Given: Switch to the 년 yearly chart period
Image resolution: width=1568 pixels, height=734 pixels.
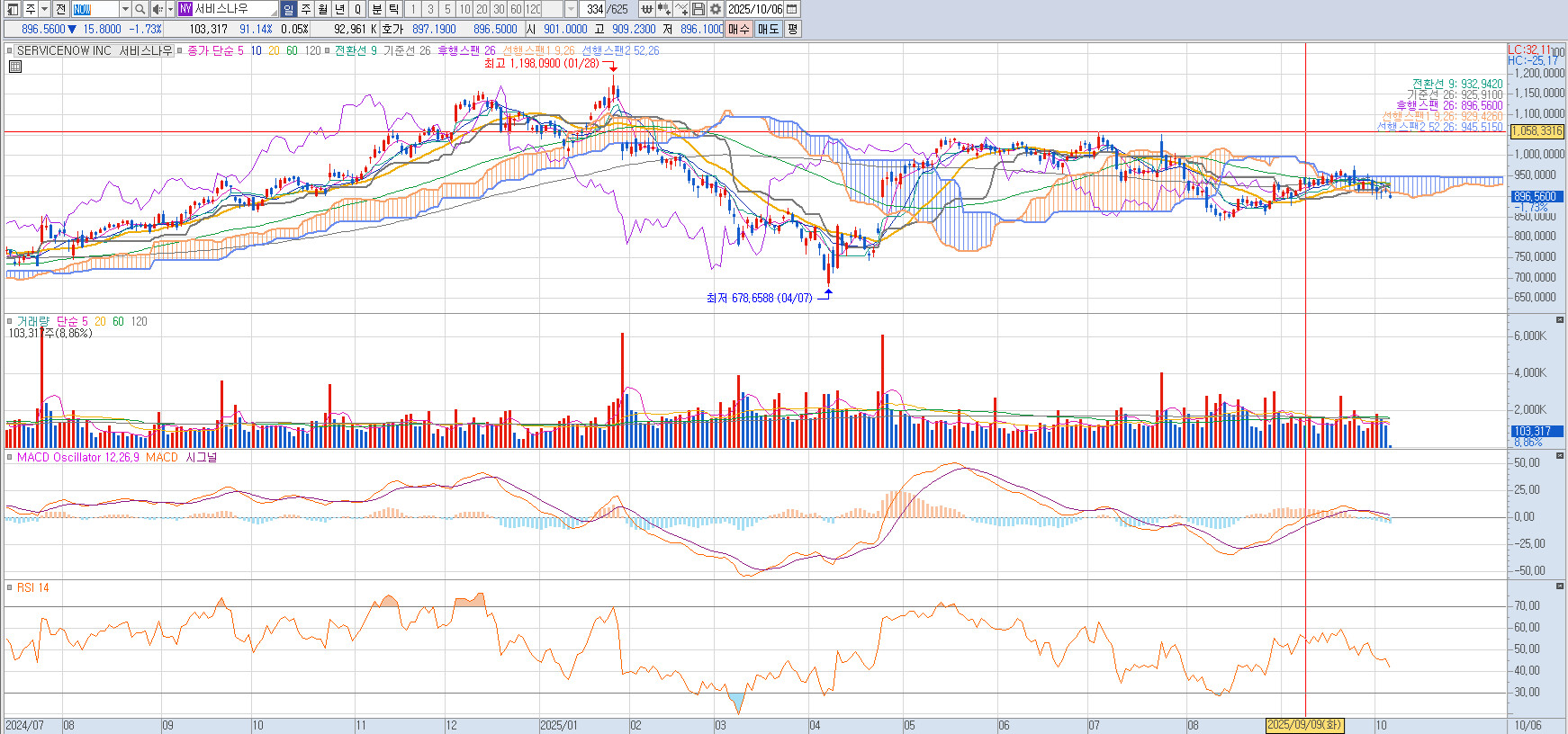Looking at the screenshot, I should pyautogui.click(x=340, y=9).
